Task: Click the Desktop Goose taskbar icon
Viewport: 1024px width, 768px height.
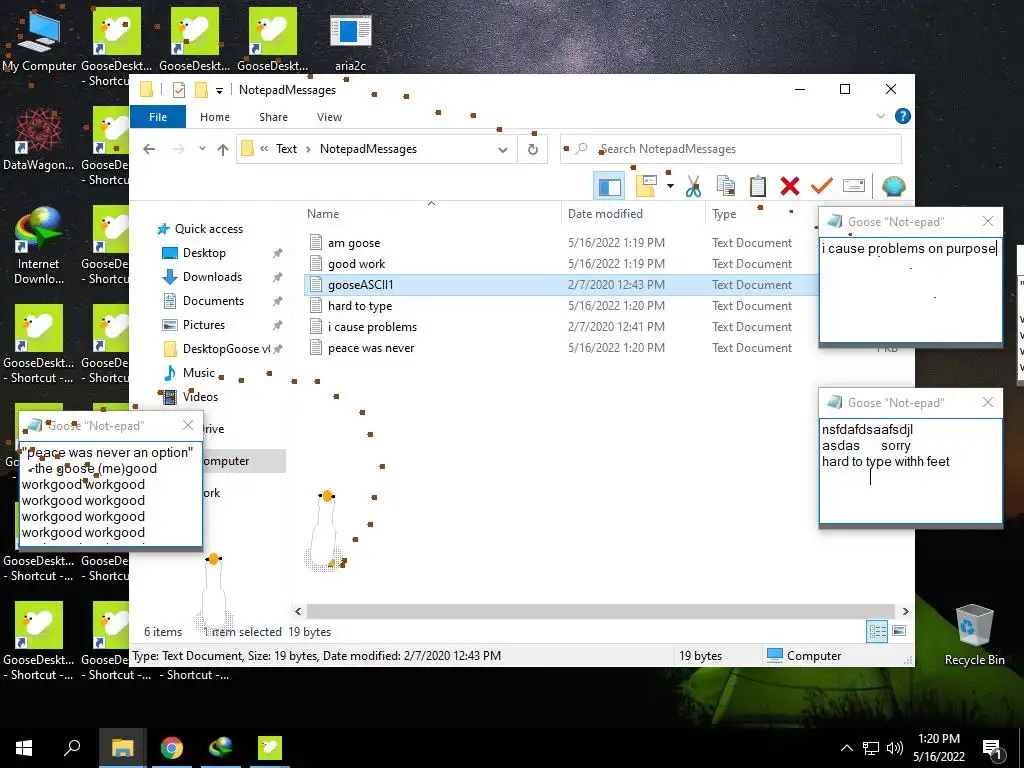Action: pyautogui.click(x=270, y=748)
